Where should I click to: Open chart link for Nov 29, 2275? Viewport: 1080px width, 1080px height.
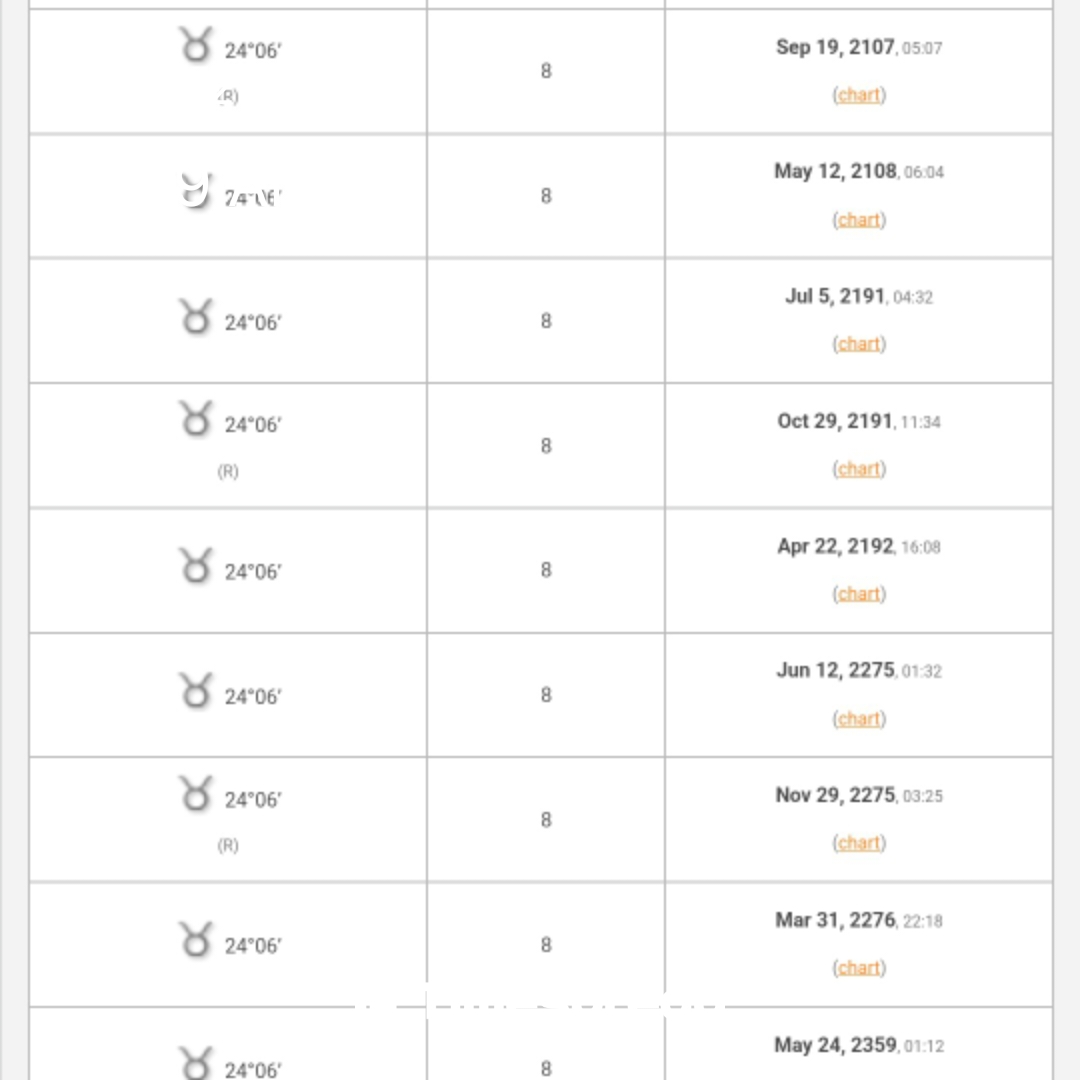[x=859, y=843]
